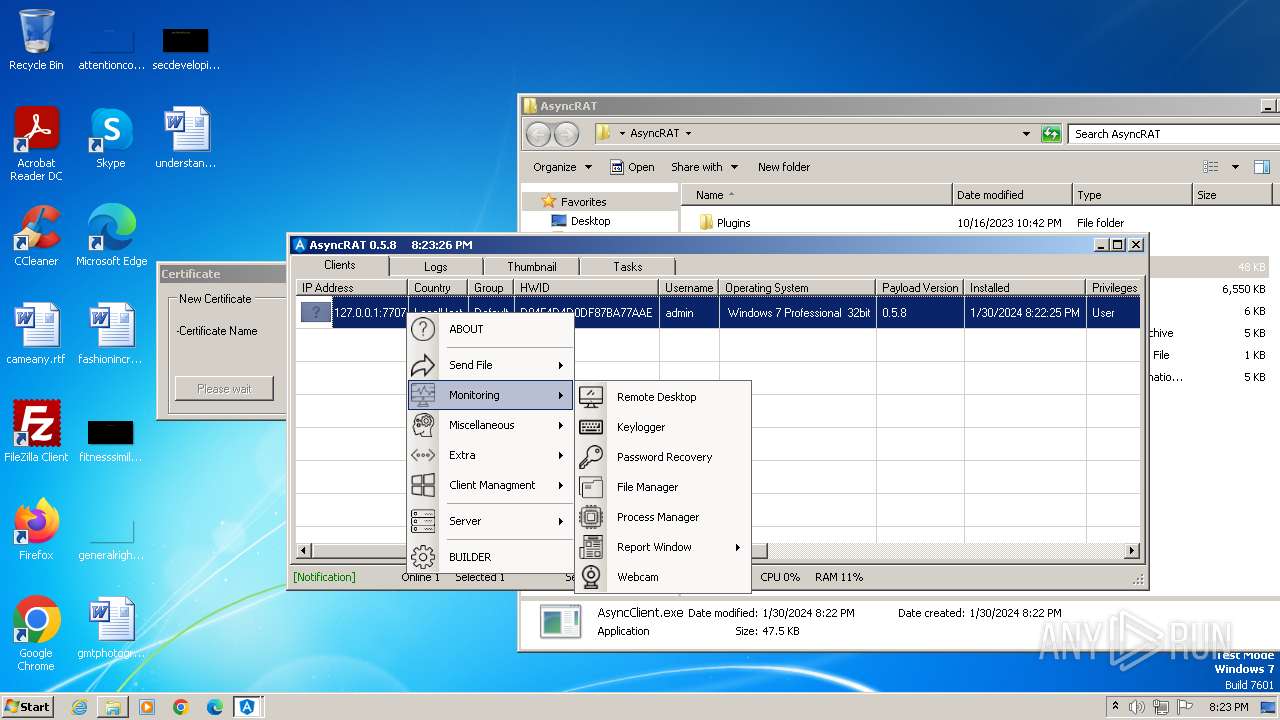Image resolution: width=1280 pixels, height=720 pixels.
Task: Click the taskbar clock
Action: point(1228,707)
